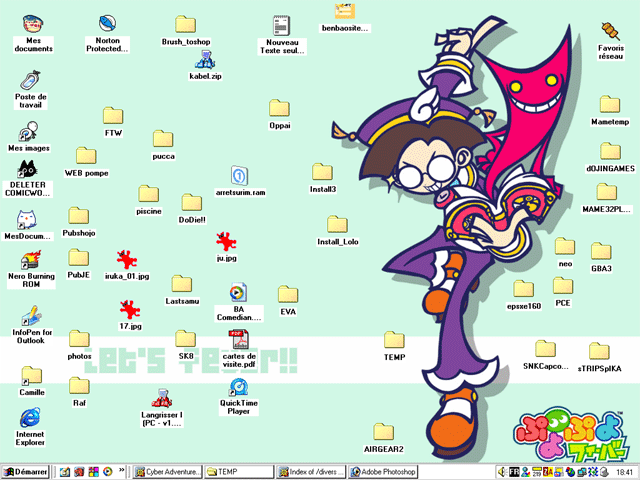
Task: Launch DELETER COMICWO shortcut
Action: click(x=27, y=169)
